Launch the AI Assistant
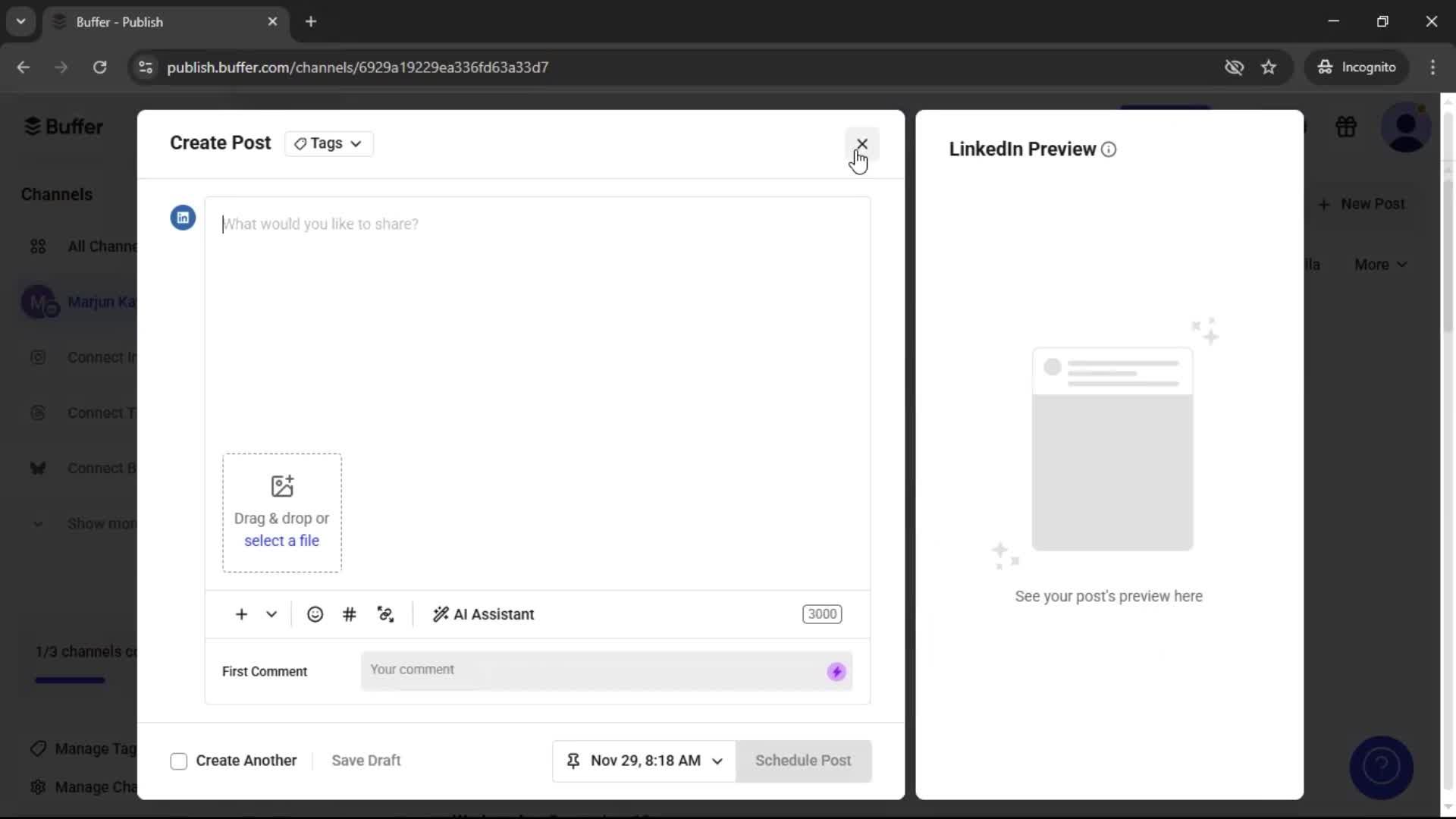 coord(483,614)
